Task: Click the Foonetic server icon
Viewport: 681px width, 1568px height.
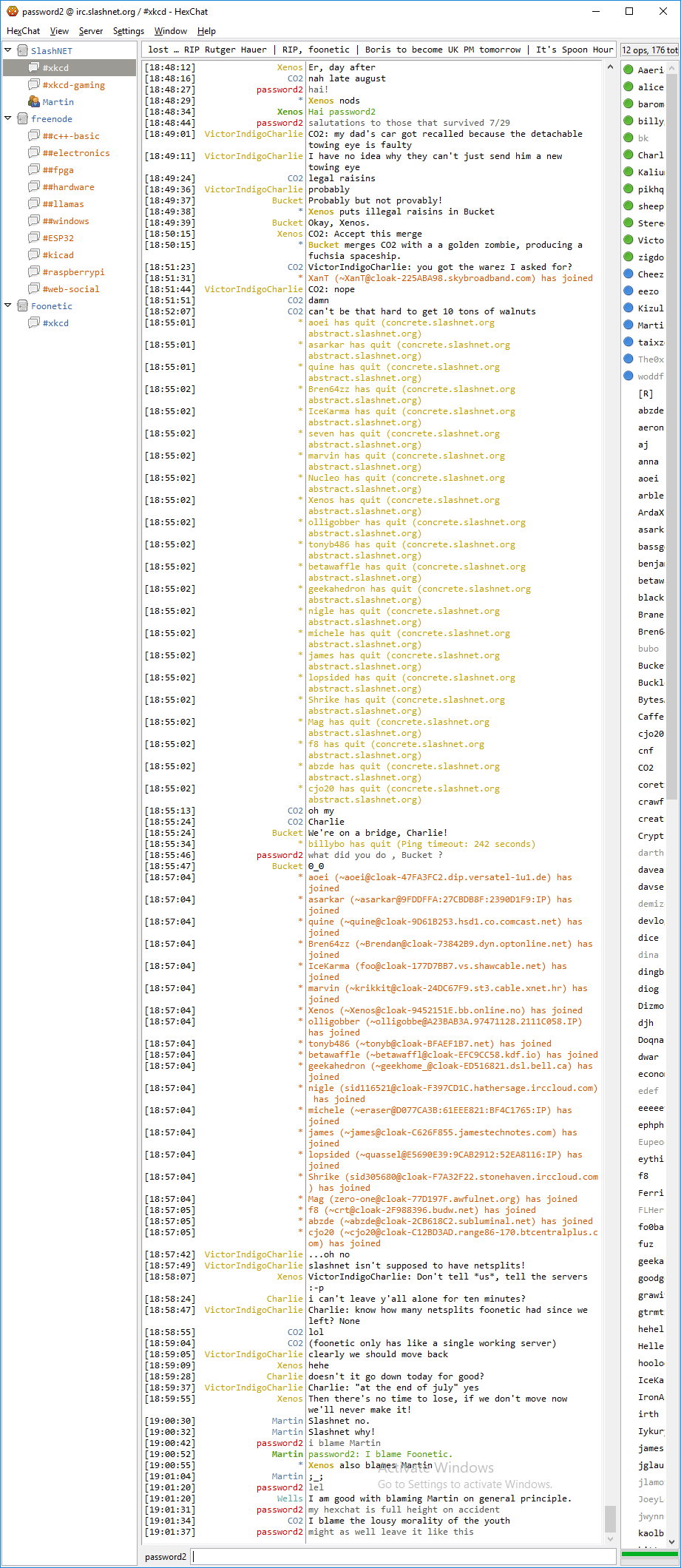Action: (x=22, y=305)
